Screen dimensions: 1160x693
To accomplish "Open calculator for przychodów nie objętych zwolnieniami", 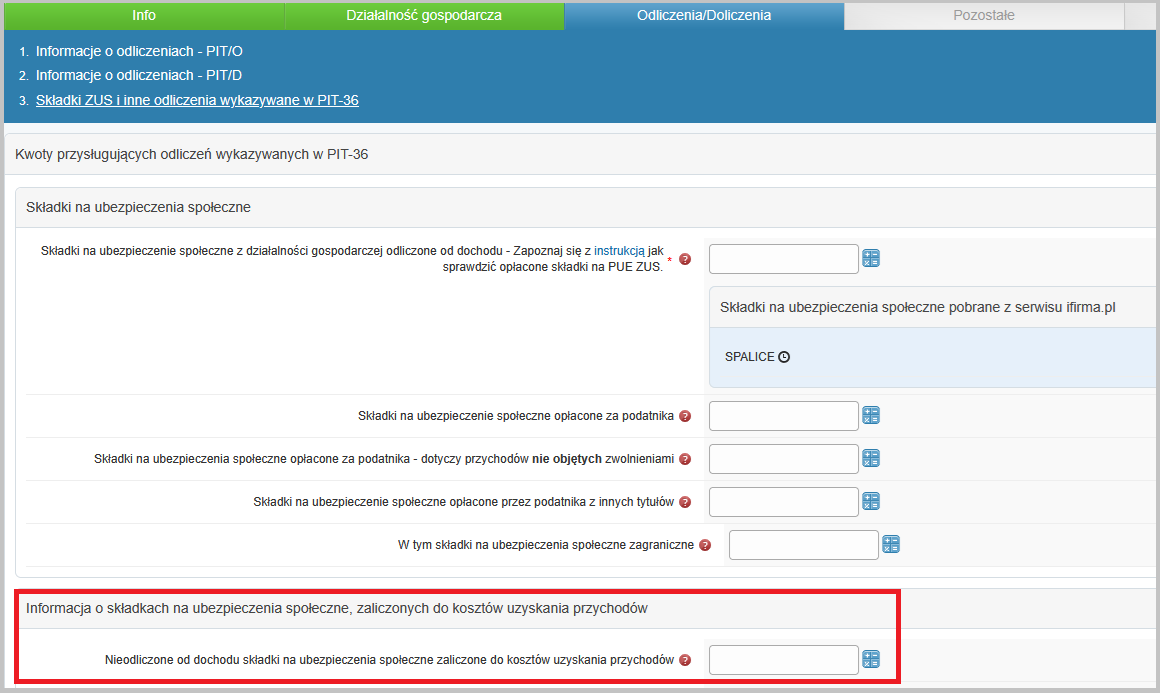I will coord(870,459).
